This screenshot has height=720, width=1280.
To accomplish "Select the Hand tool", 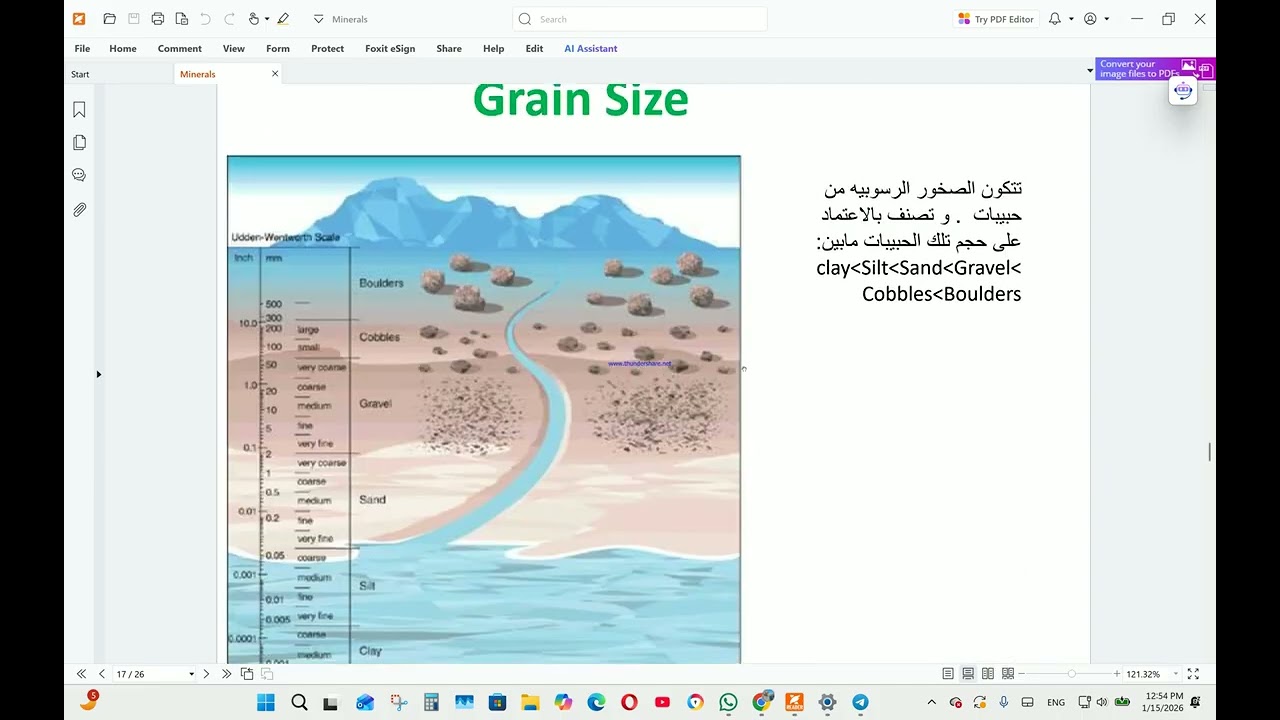I will (254, 19).
